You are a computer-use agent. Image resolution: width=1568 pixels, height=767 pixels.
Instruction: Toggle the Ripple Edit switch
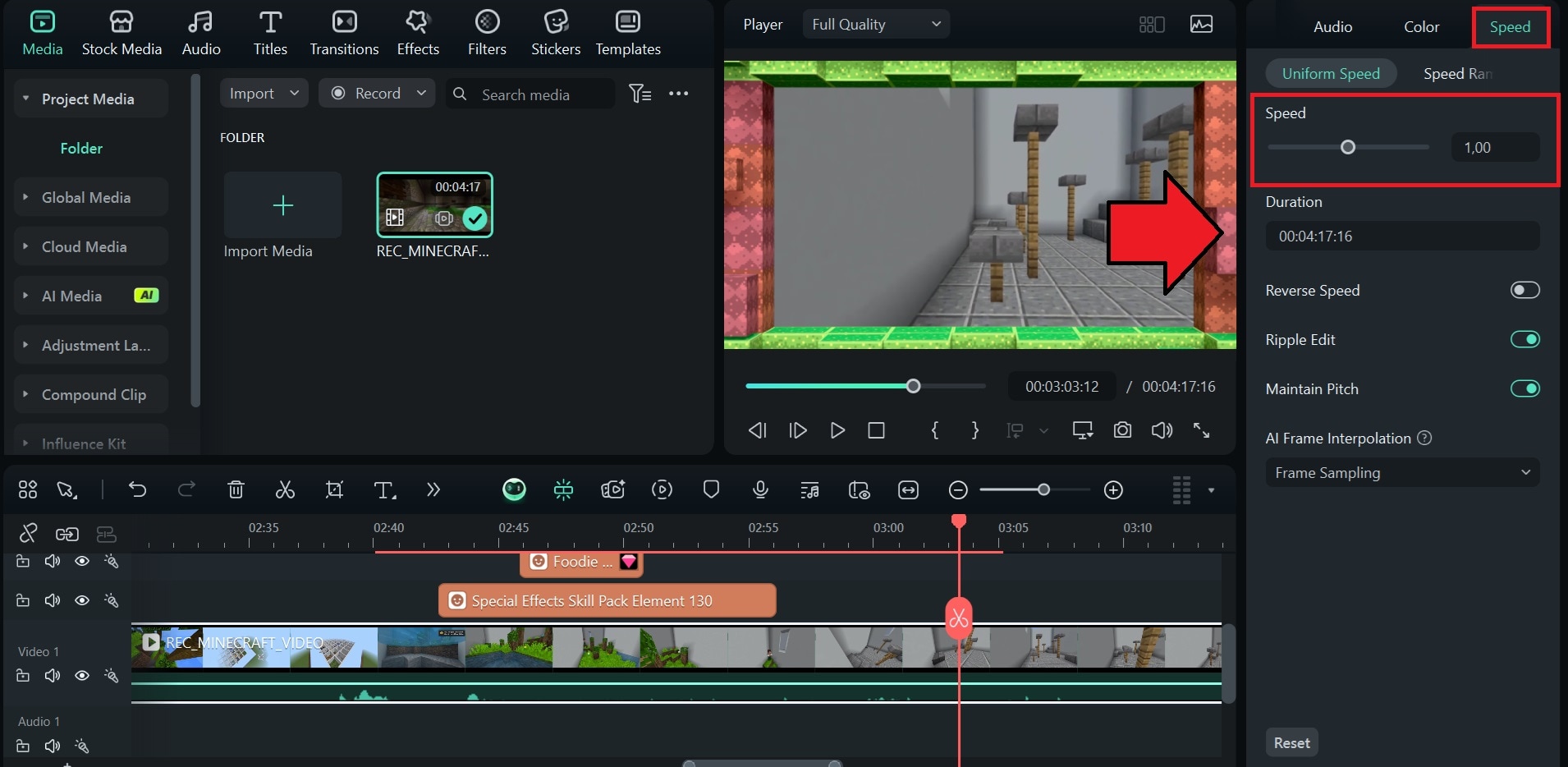1524,339
